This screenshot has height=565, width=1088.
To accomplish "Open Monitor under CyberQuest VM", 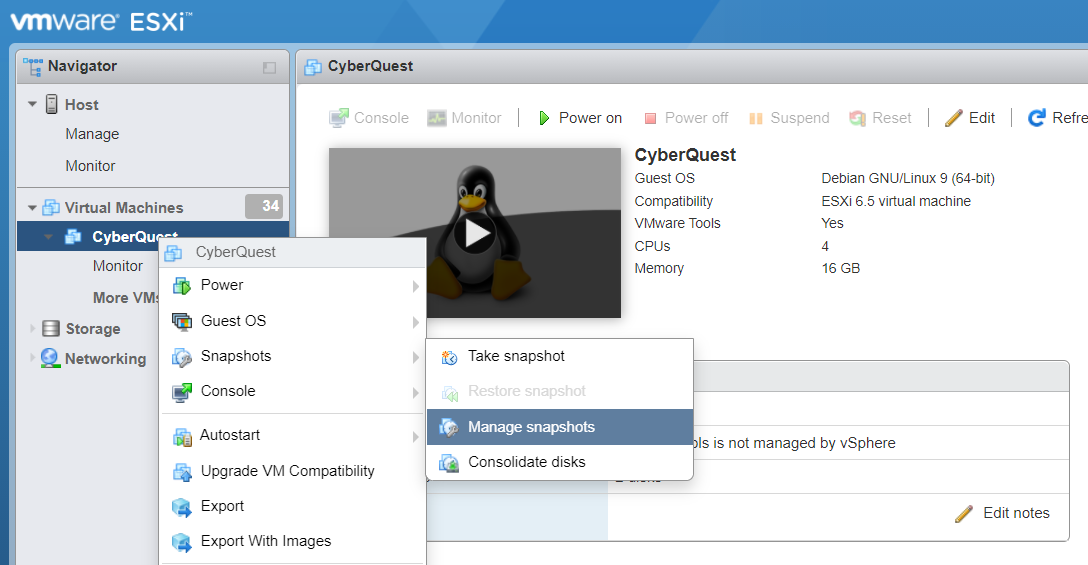I will coord(118,266).
